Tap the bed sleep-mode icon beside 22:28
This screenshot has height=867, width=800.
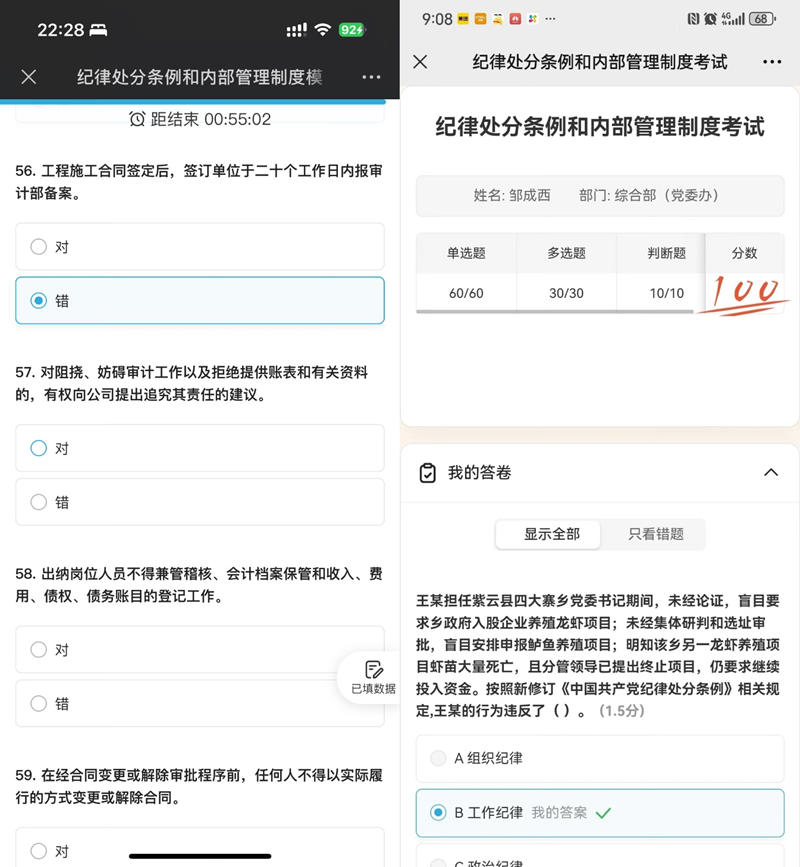[98, 30]
